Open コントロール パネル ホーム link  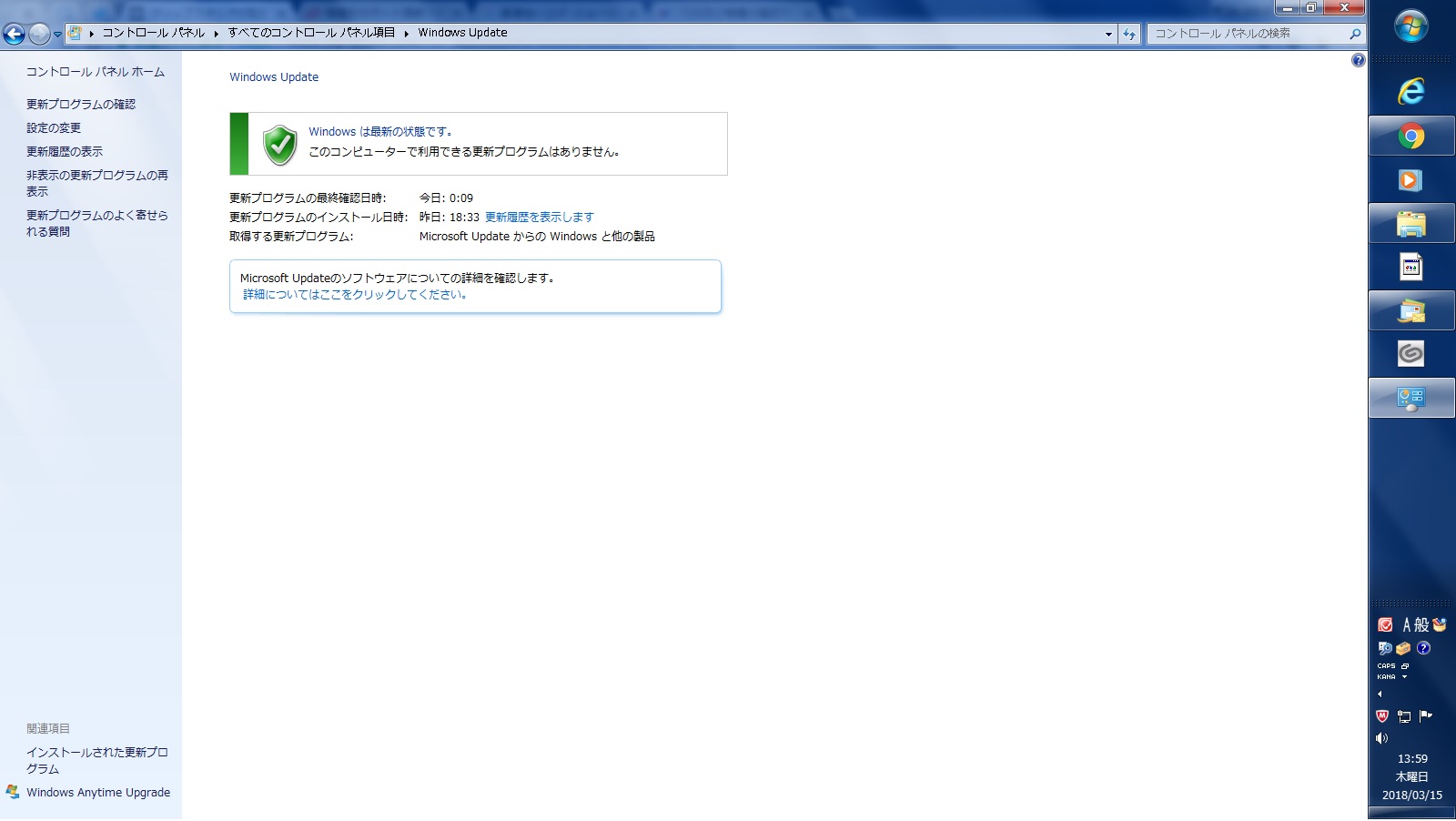[x=96, y=72]
